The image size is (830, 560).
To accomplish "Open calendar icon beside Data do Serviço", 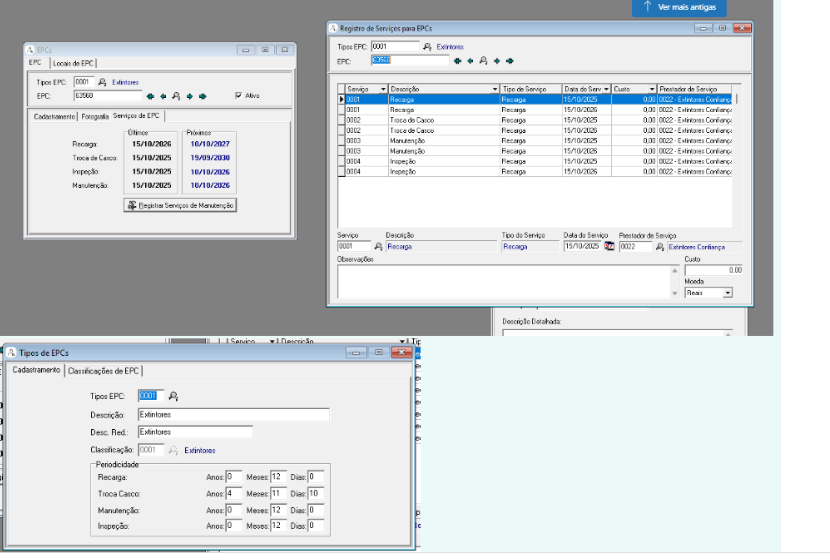I will tap(609, 246).
